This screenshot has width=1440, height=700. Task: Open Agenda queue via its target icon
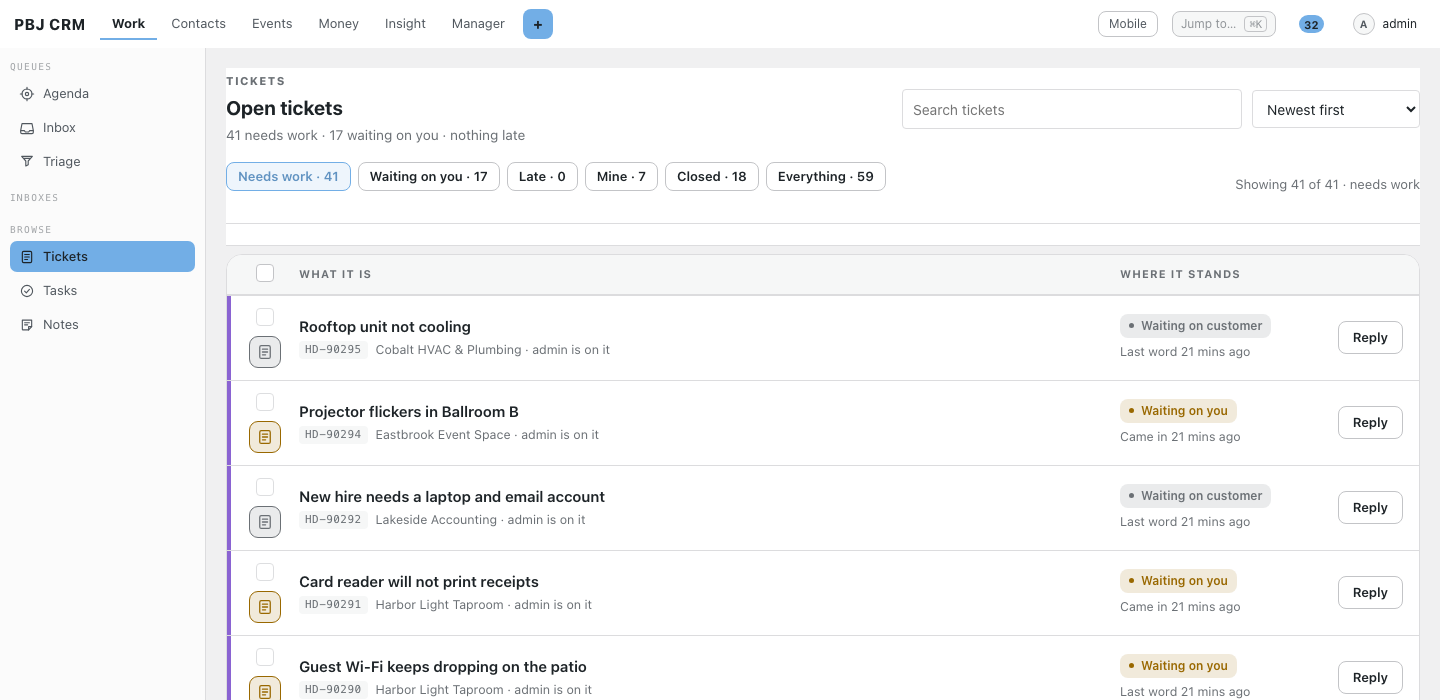pos(27,94)
